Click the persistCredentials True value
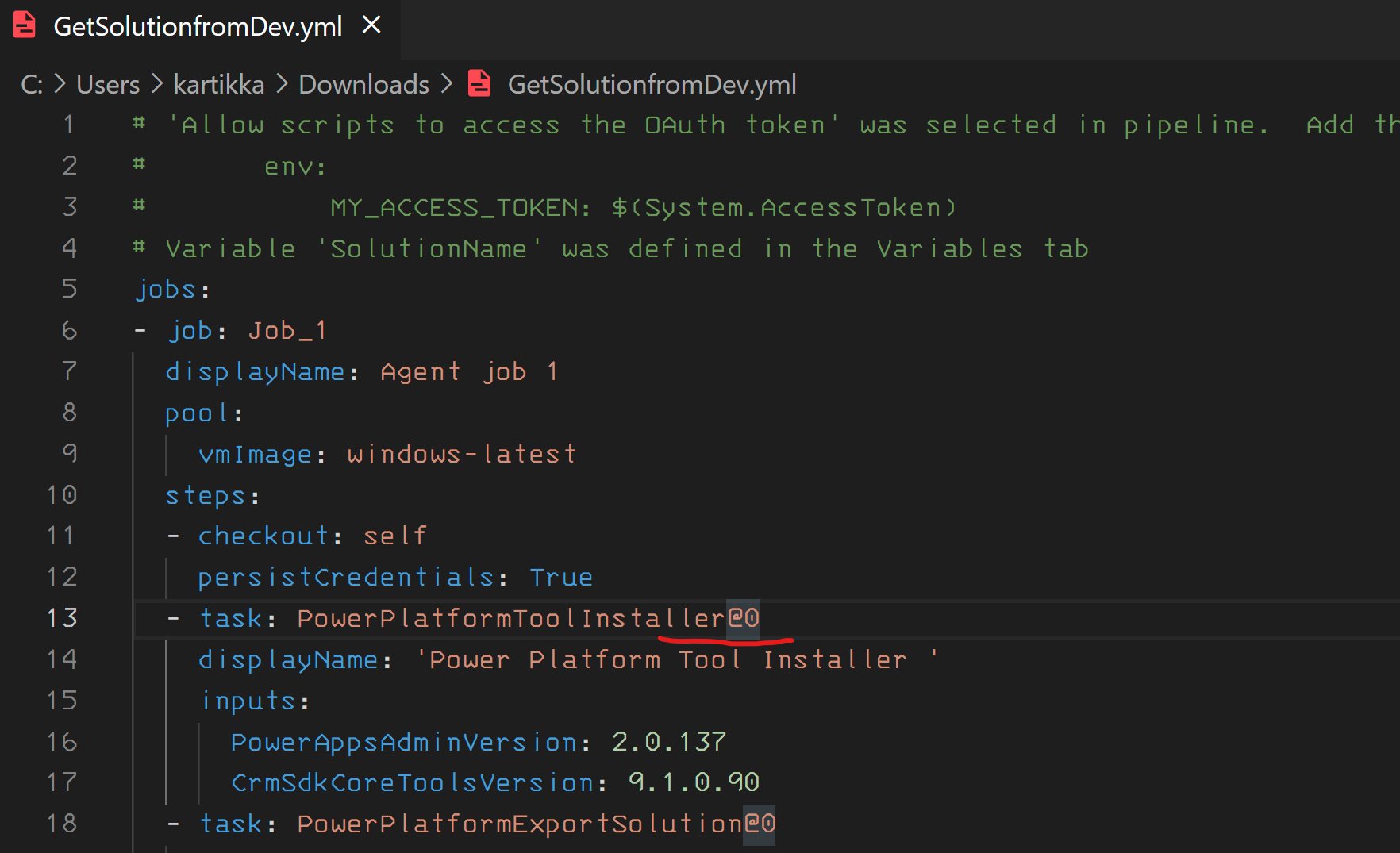 [561, 578]
